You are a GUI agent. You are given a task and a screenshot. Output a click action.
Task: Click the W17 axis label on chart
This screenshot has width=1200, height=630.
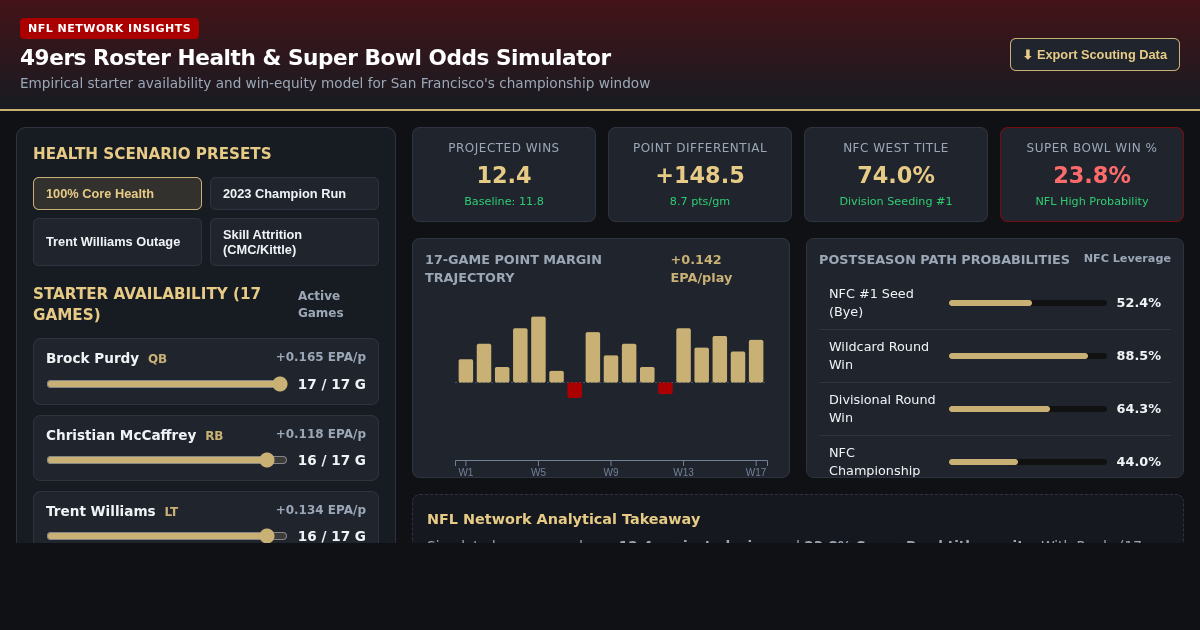pyautogui.click(x=756, y=472)
